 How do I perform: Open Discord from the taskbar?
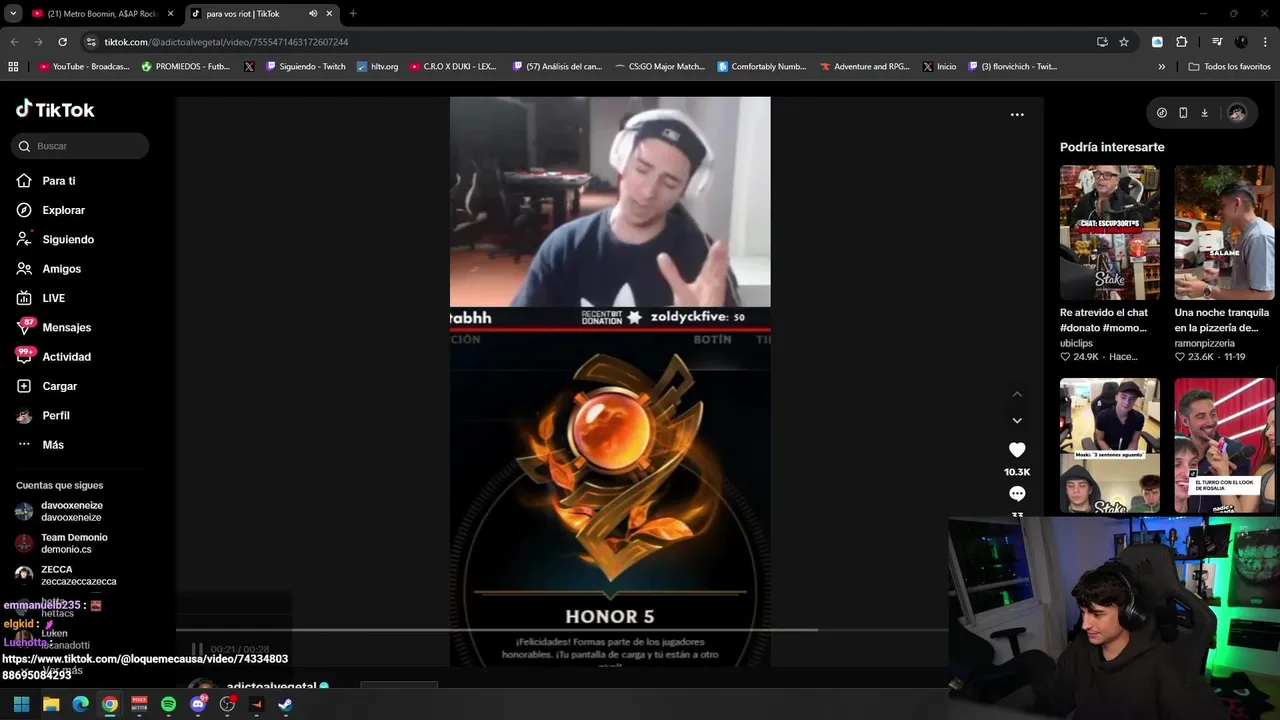[x=198, y=704]
